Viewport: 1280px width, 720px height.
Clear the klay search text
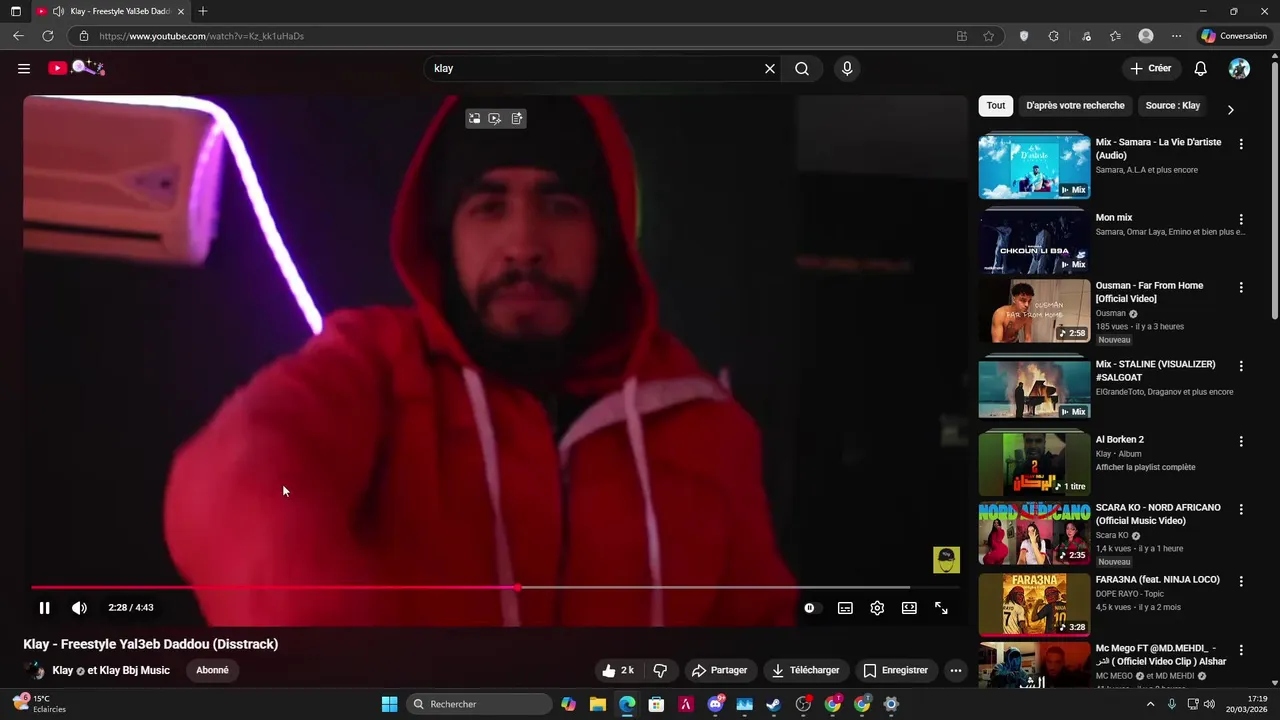click(770, 68)
